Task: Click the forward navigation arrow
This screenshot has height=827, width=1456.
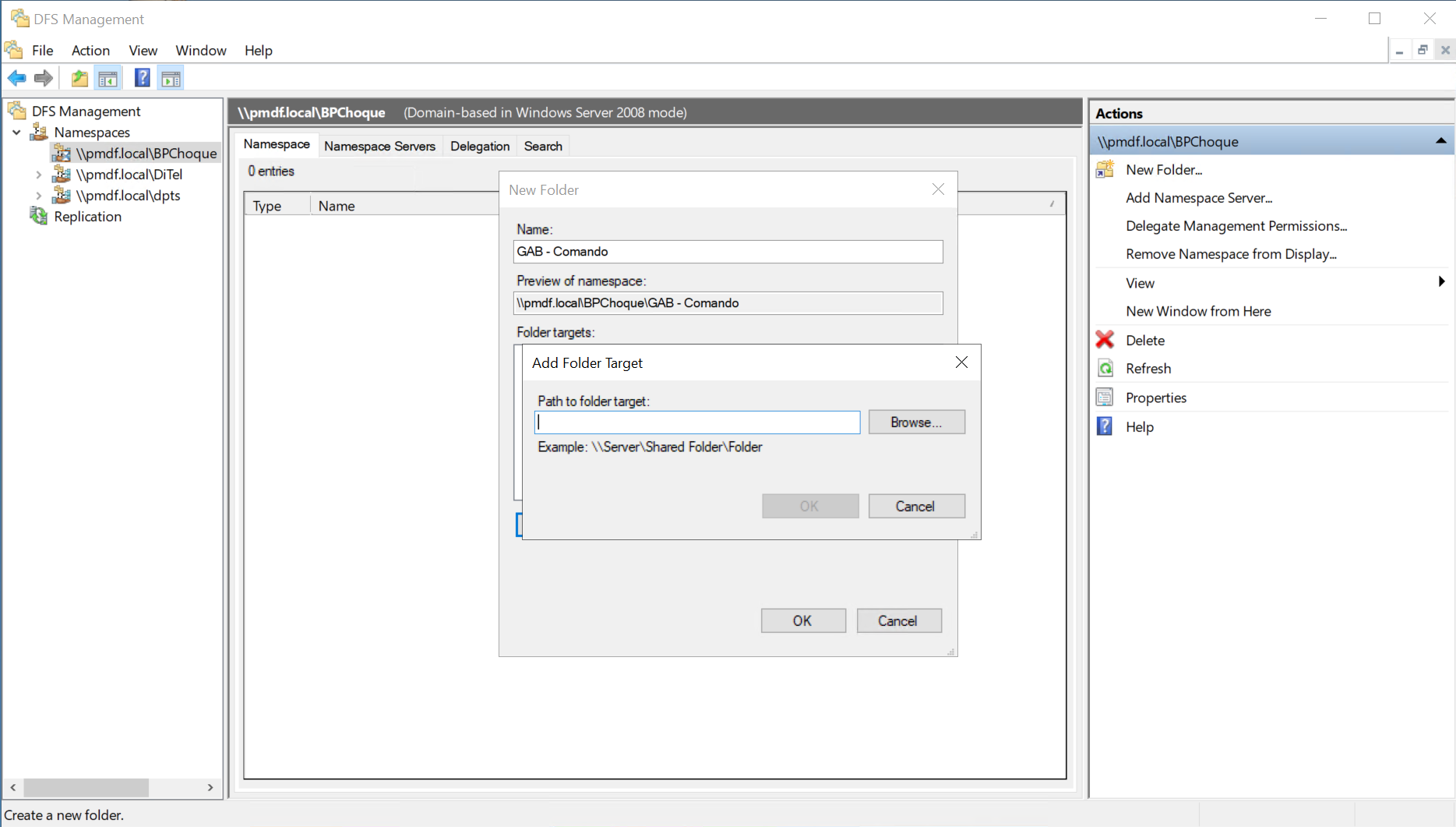Action: [44, 77]
